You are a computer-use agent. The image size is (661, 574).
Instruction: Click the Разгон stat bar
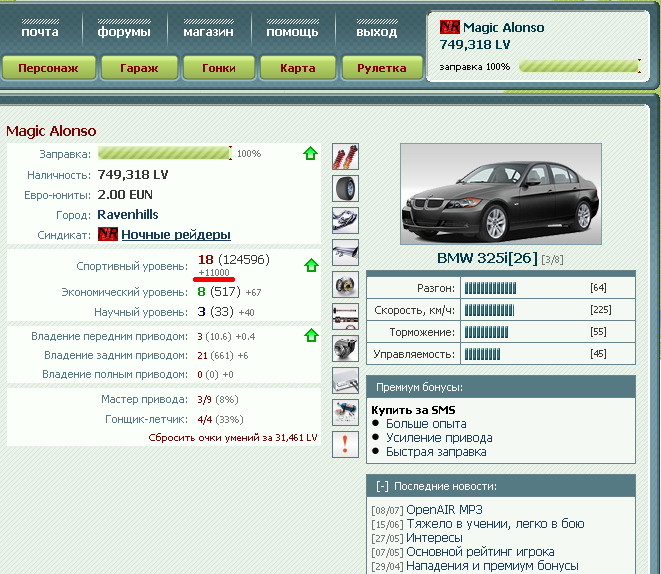point(490,288)
